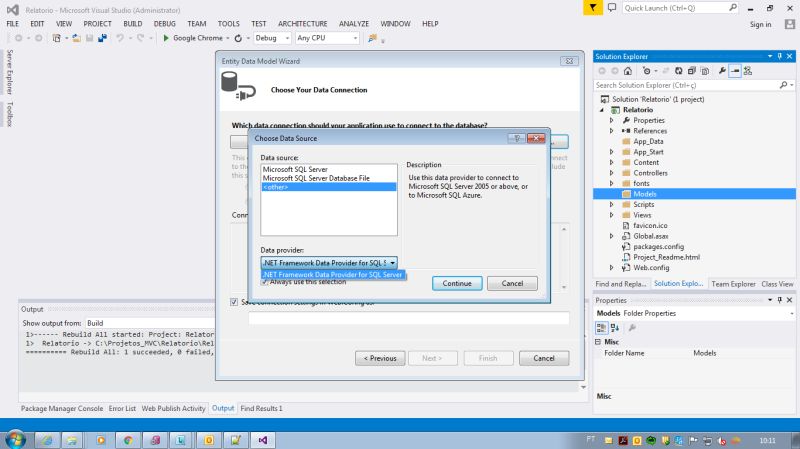Expand the Views folder

(x=612, y=215)
